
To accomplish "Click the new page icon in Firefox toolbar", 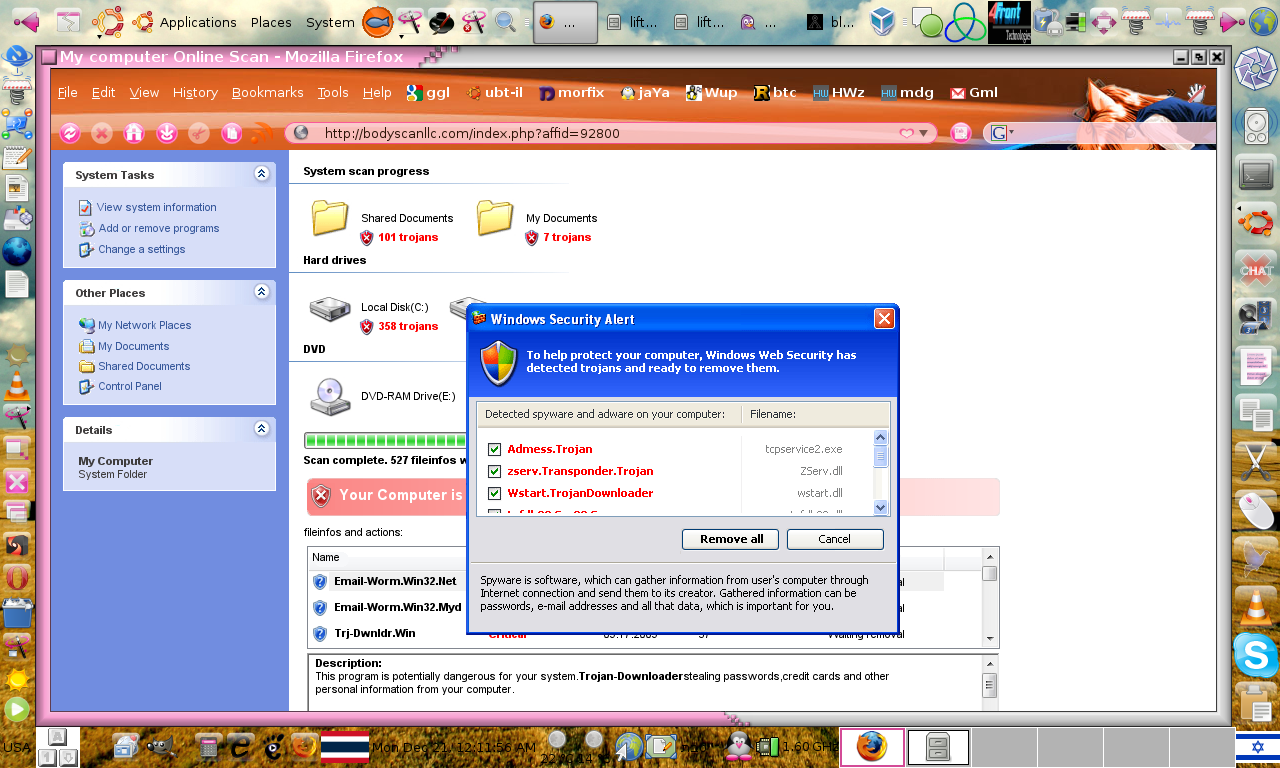I will pos(231,133).
